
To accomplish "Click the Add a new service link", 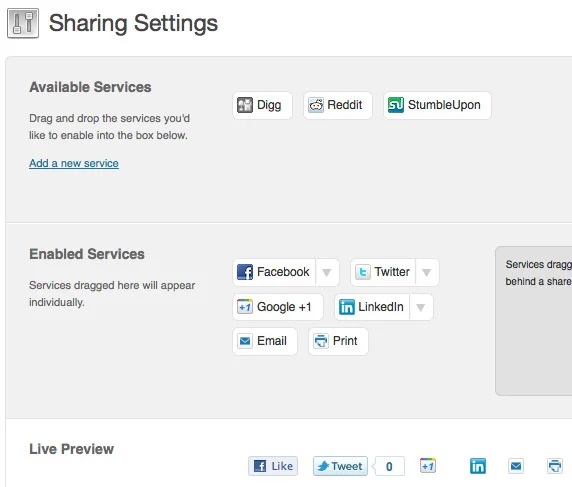I will (74, 163).
